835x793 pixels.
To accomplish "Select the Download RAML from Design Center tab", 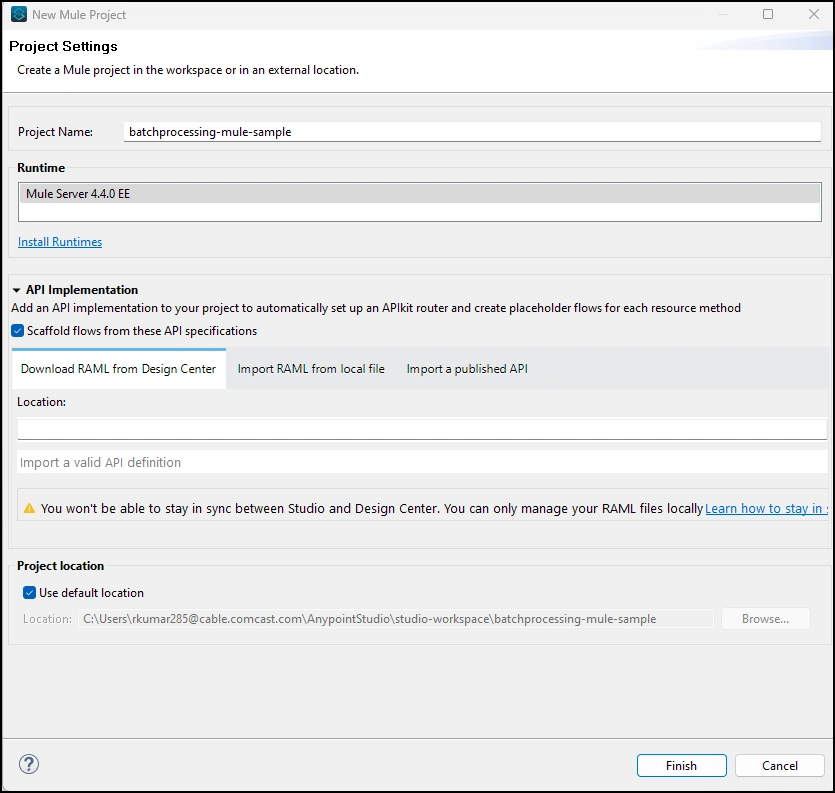I will (x=119, y=369).
